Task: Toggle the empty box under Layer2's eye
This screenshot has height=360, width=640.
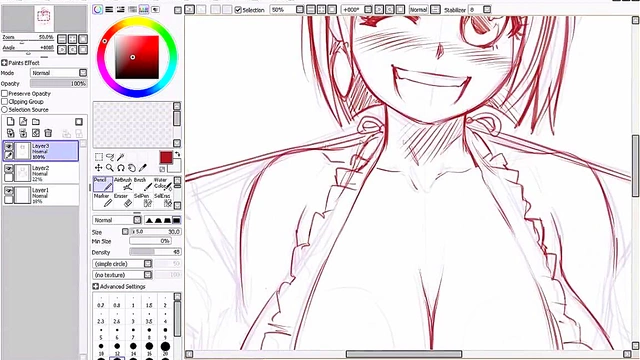Action: 8,177
